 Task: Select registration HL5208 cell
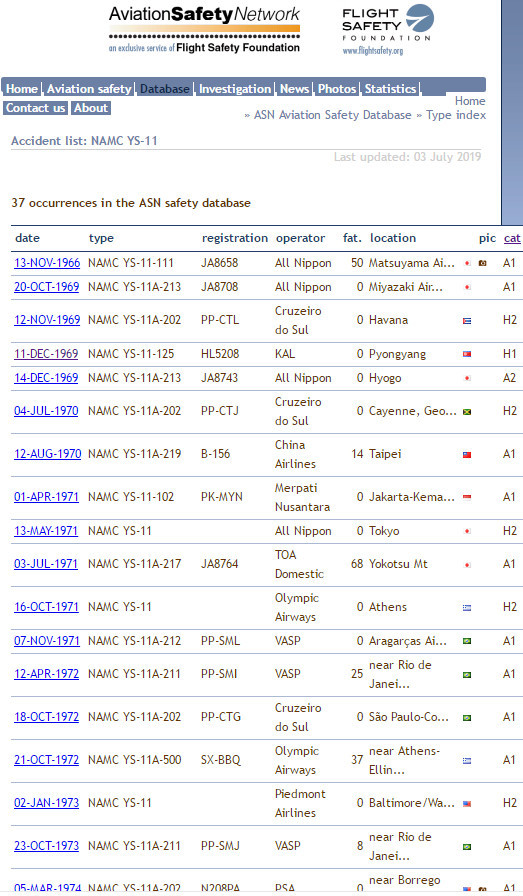[x=219, y=354]
